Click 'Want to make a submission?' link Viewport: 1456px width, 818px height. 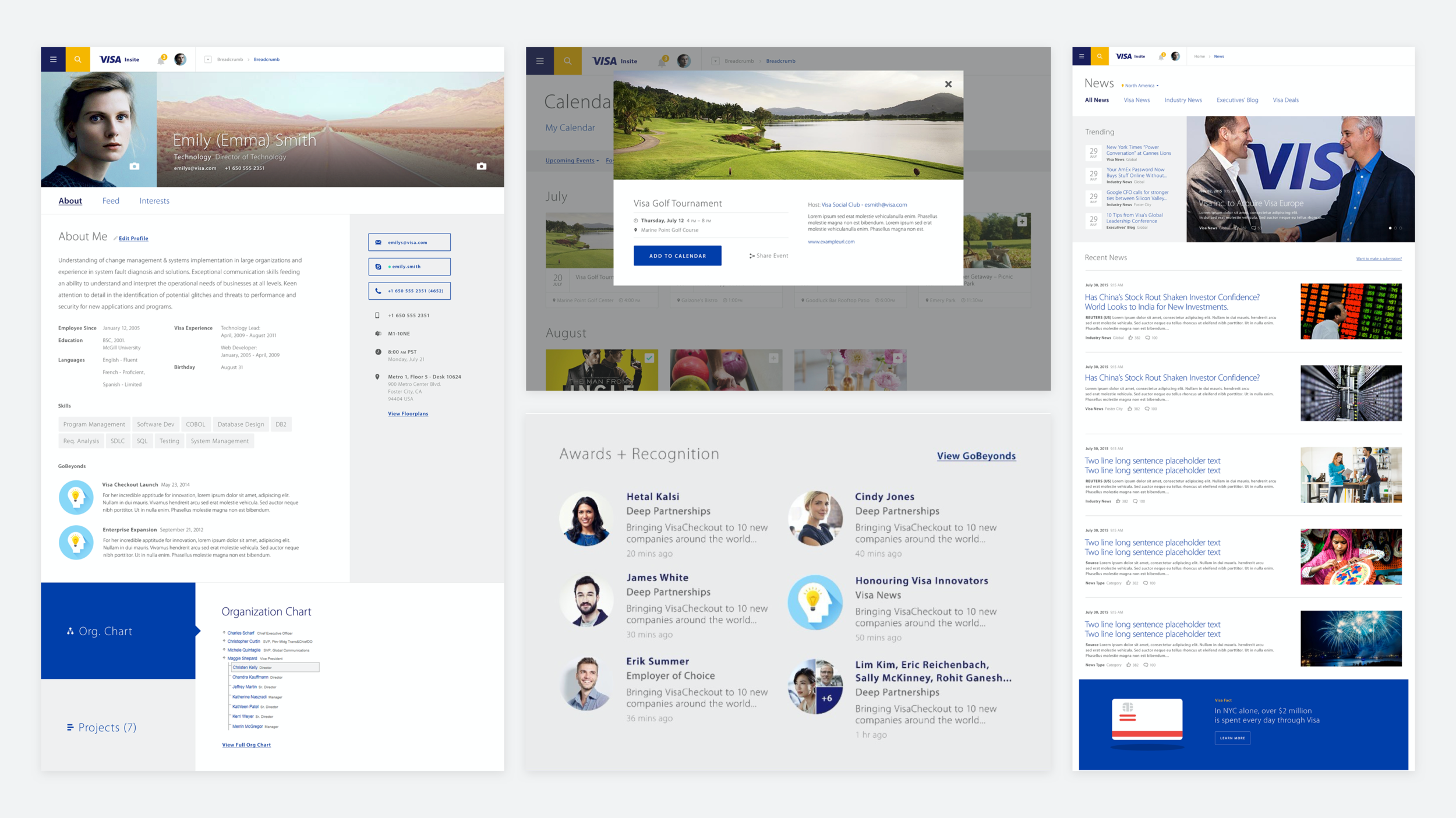[1379, 259]
